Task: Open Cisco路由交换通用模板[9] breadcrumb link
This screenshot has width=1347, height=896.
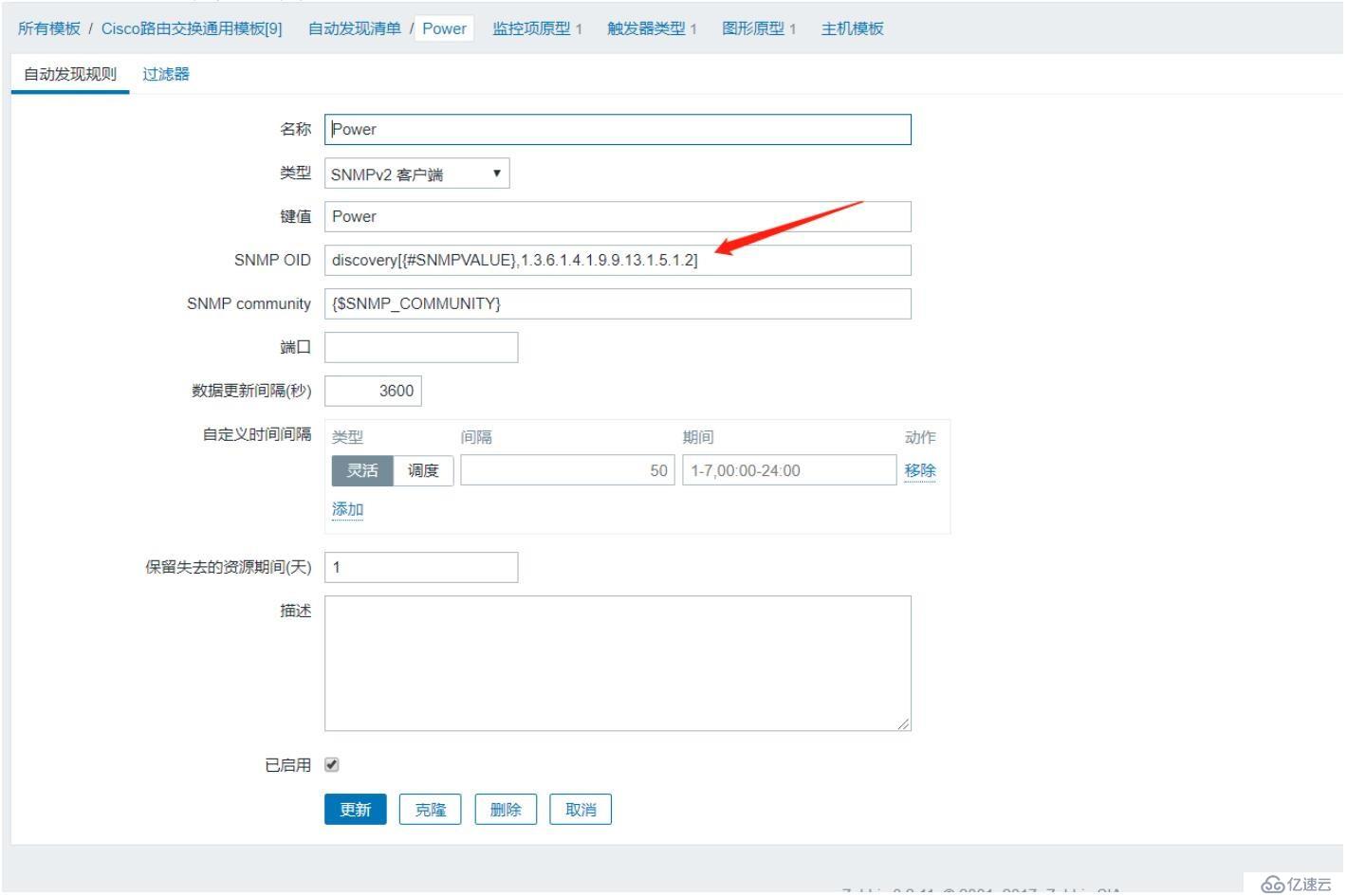Action: click(192, 28)
